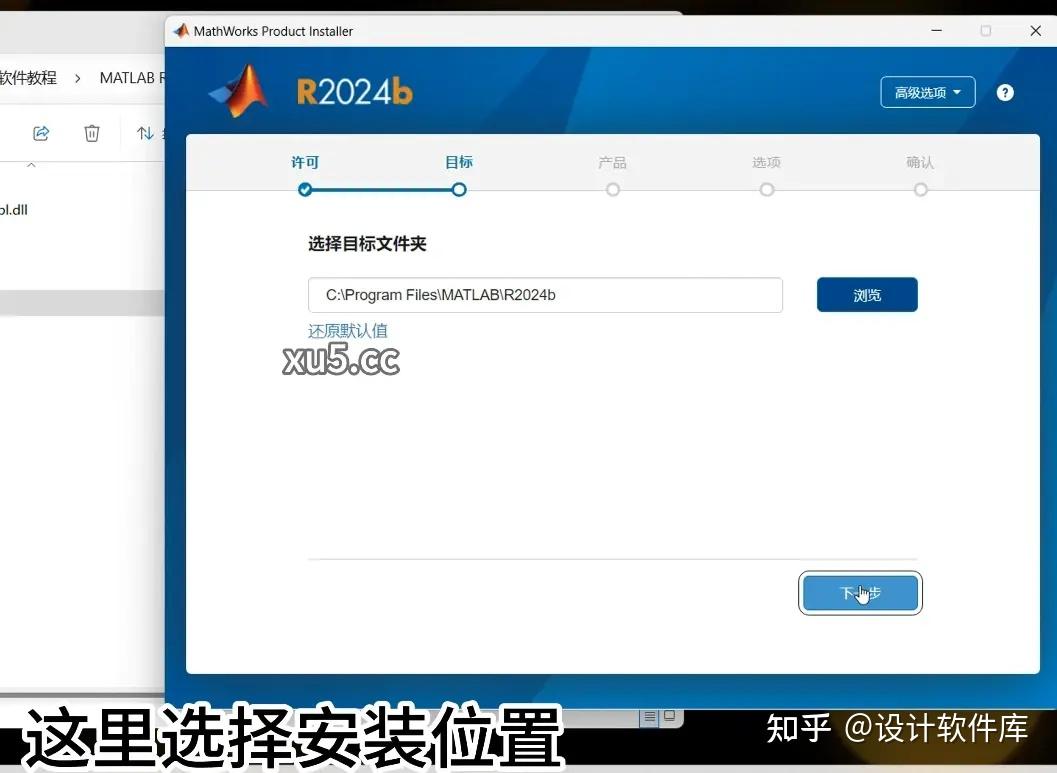Select the completed 许可 step circle
This screenshot has height=773, width=1057.
305,189
